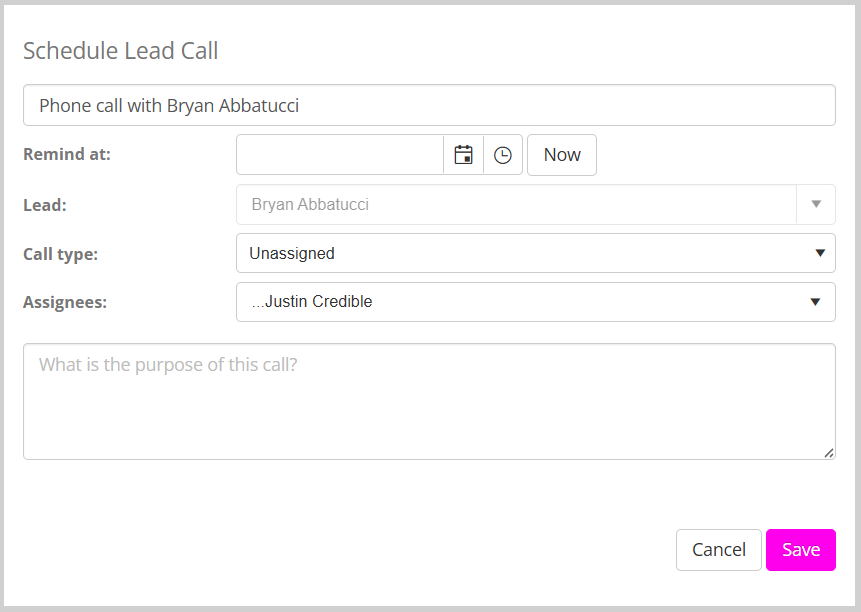Click the Call type label

(x=60, y=254)
